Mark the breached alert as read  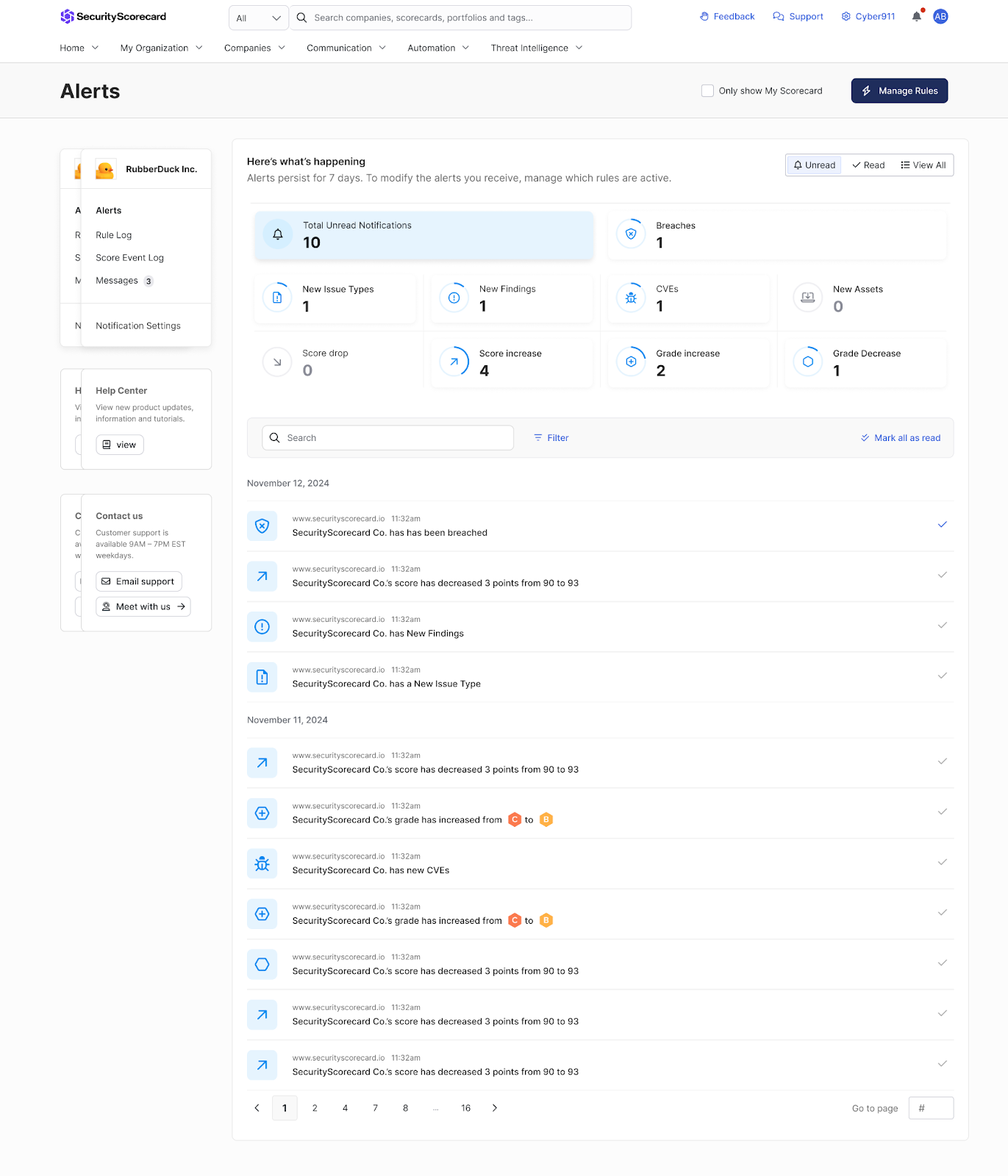pyautogui.click(x=942, y=524)
